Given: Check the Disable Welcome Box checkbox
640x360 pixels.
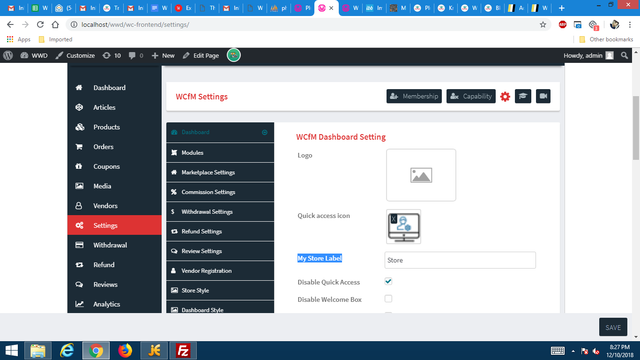Looking at the screenshot, I should pos(388,299).
